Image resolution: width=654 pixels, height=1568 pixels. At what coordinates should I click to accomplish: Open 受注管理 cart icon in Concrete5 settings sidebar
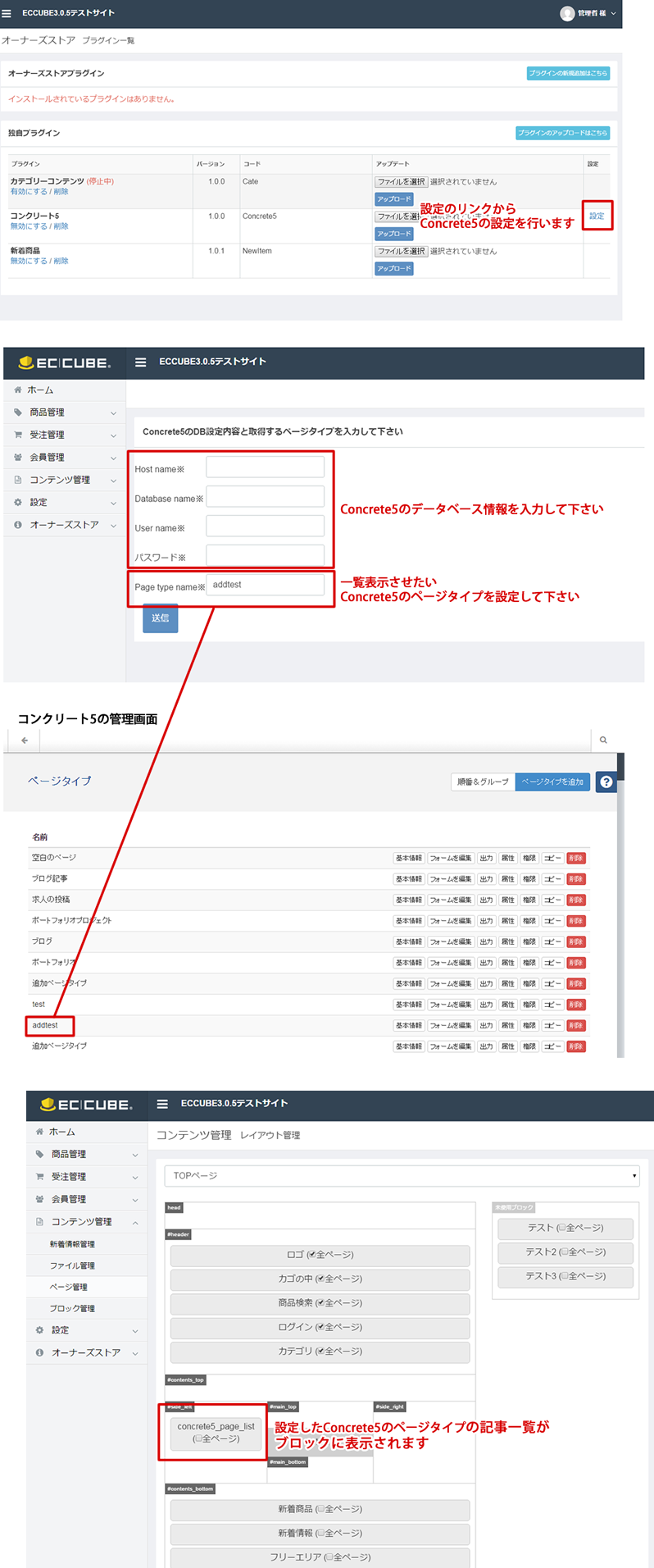click(x=18, y=435)
